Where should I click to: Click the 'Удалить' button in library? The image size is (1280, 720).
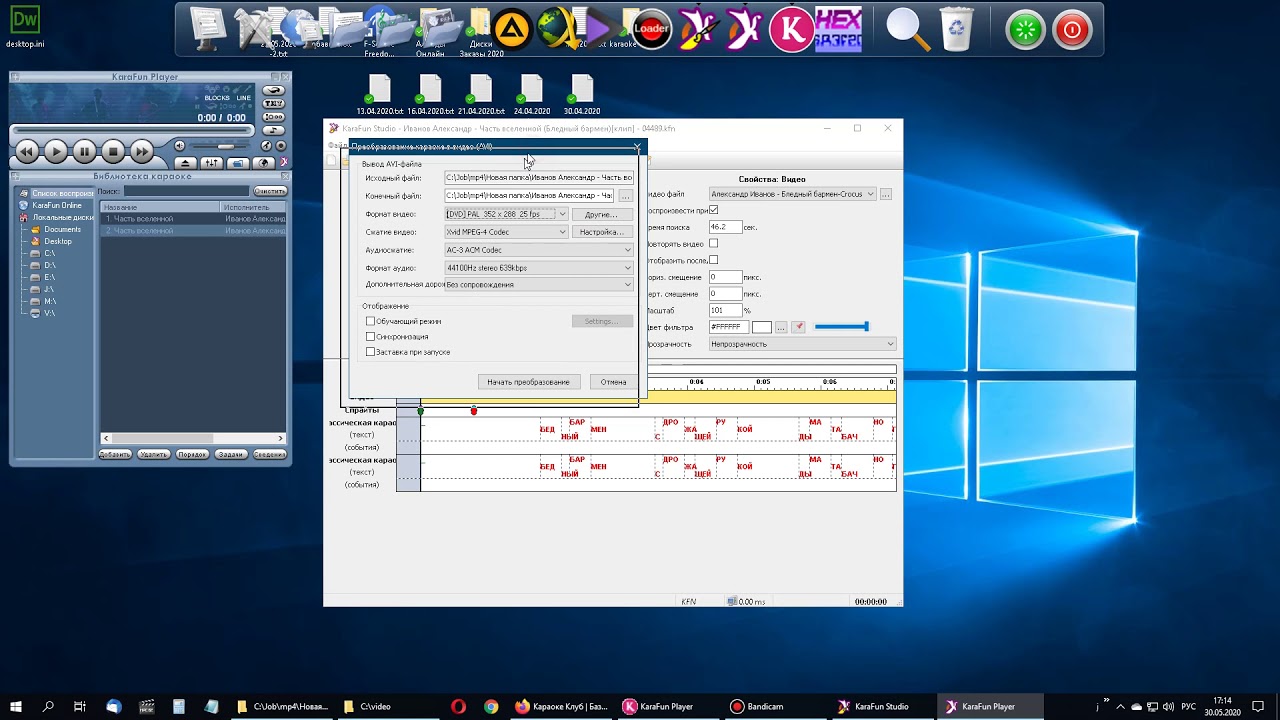point(153,454)
